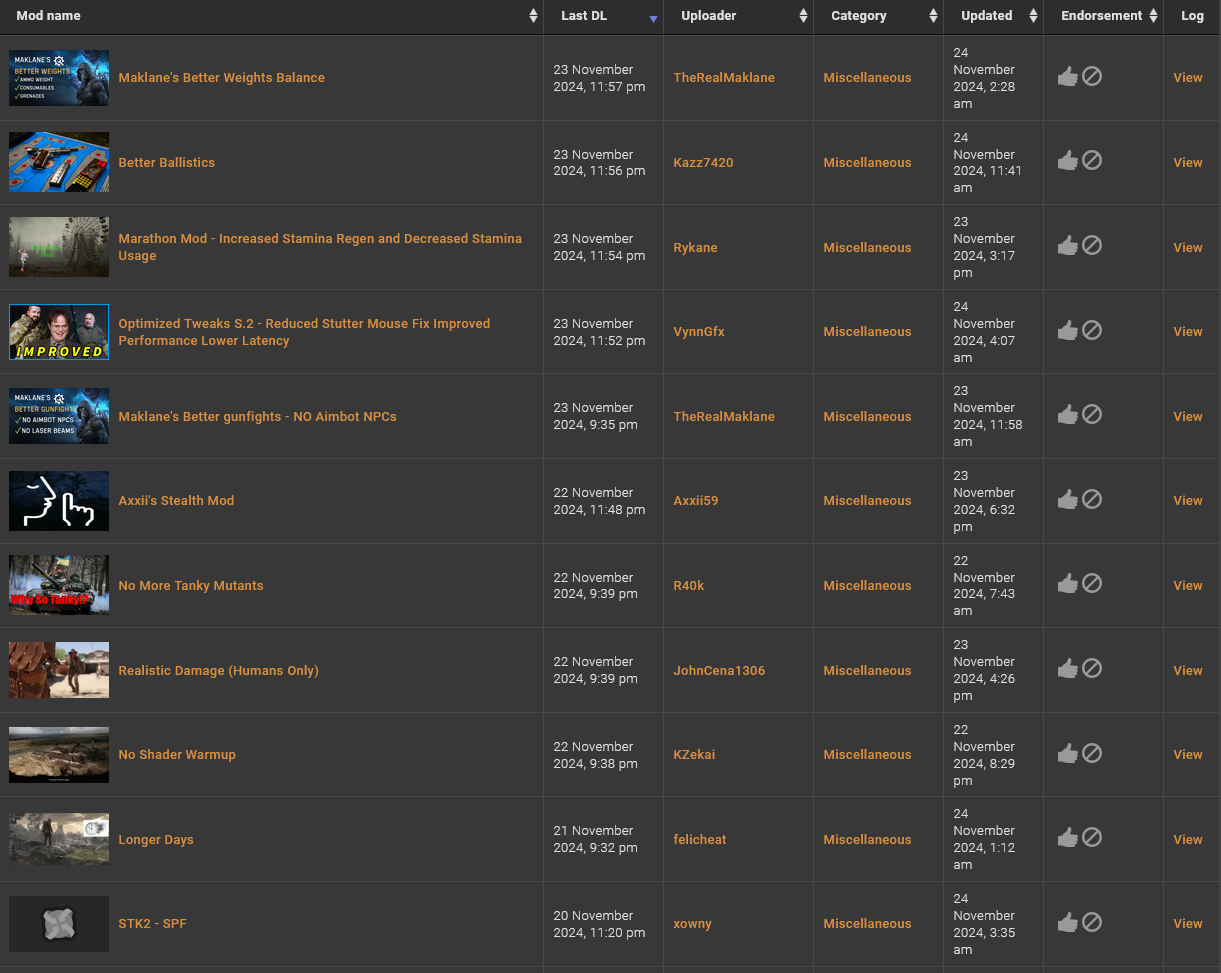
Task: Give thumbs-up to STK2 - SPF
Action: pyautogui.click(x=1067, y=923)
